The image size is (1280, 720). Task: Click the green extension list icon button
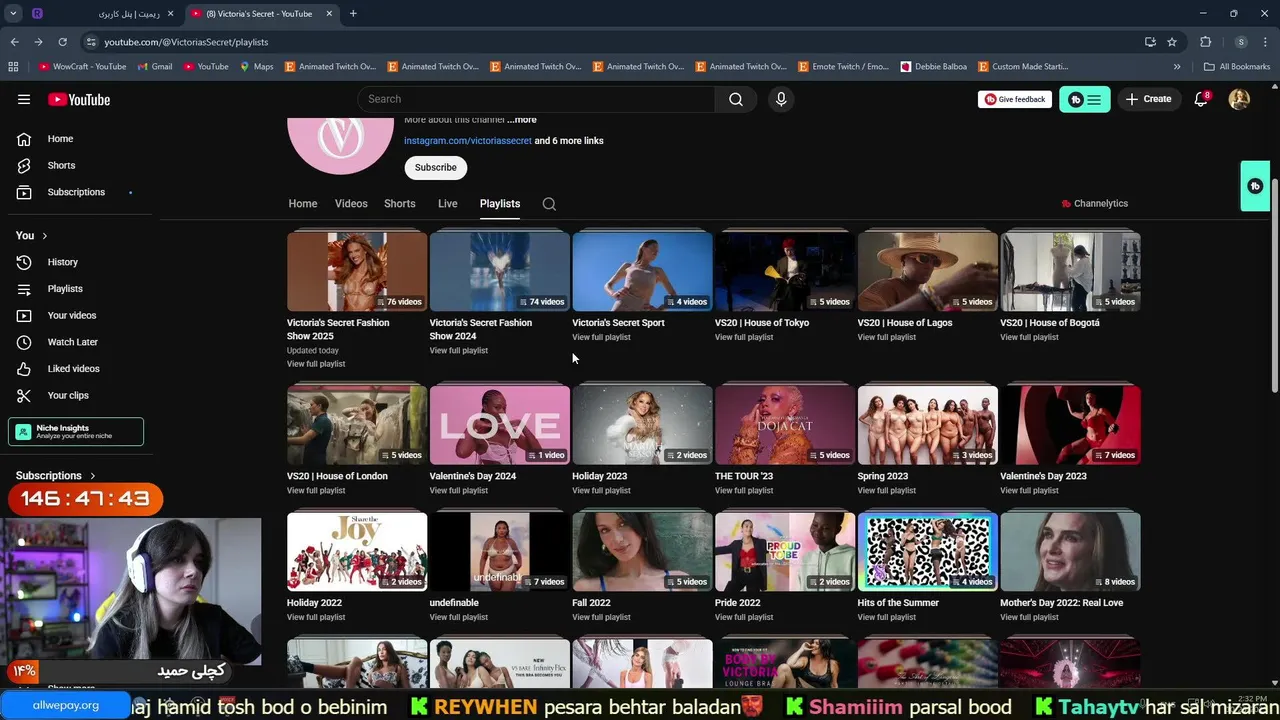click(1084, 99)
